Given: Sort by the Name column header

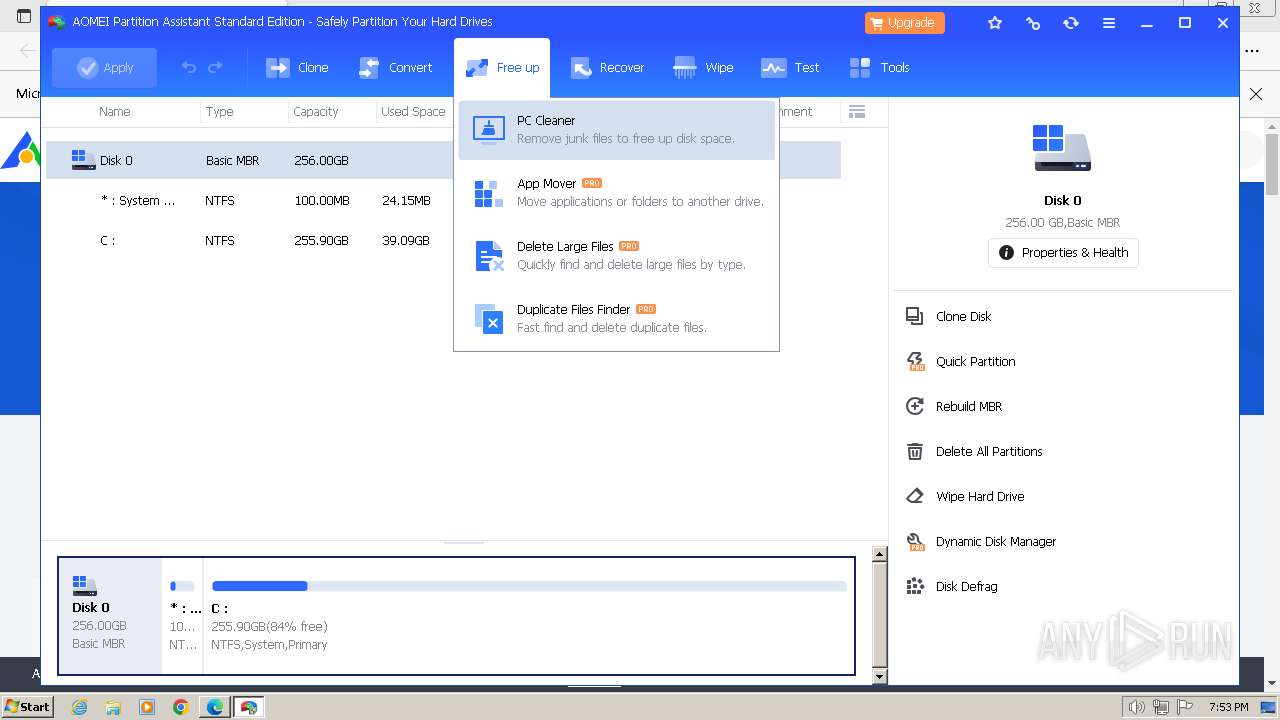Looking at the screenshot, I should click(115, 111).
